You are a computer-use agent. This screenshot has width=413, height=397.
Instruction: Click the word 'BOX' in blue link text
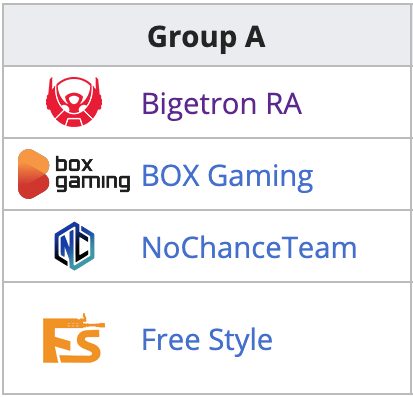171,175
